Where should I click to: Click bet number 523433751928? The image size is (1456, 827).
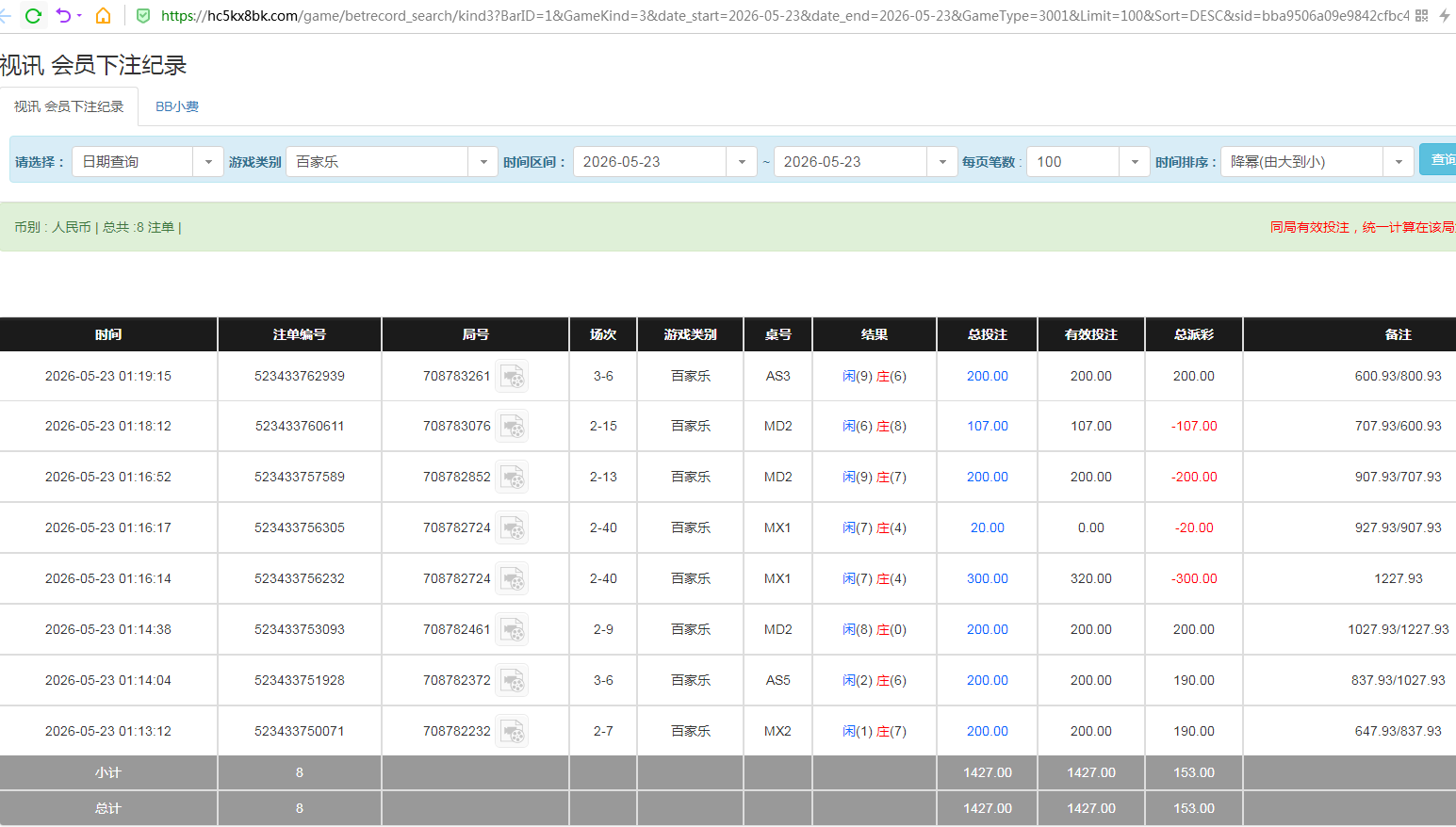pyautogui.click(x=300, y=681)
